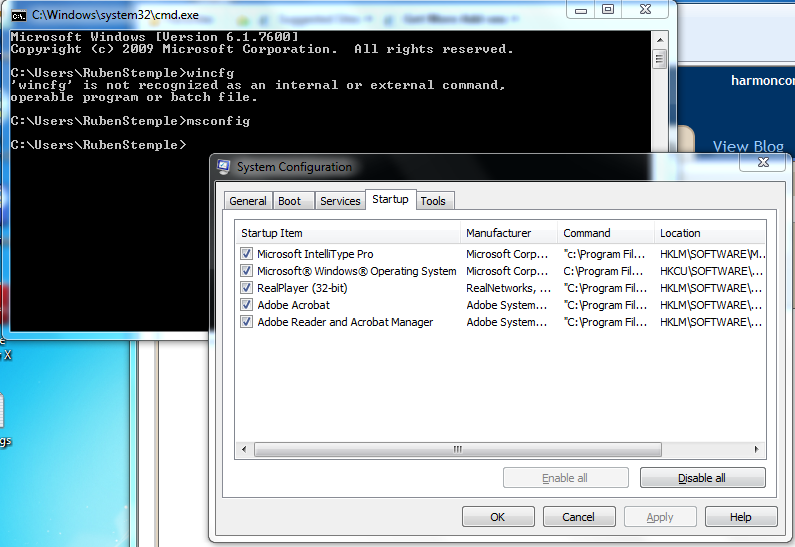Click the Apply button
This screenshot has height=547, width=795.
coord(660,517)
